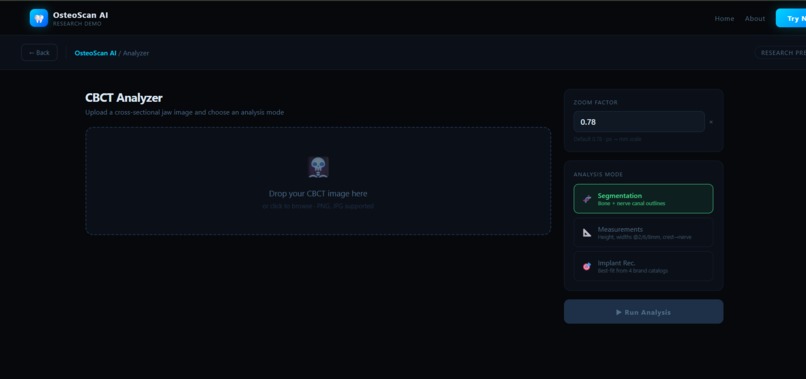This screenshot has width=806, height=379.
Task: Open the Home navigation link
Action: pos(724,19)
